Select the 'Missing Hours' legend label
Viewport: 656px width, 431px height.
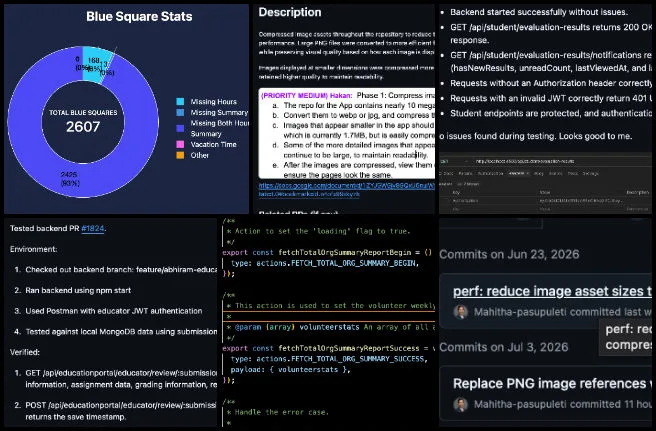point(213,102)
